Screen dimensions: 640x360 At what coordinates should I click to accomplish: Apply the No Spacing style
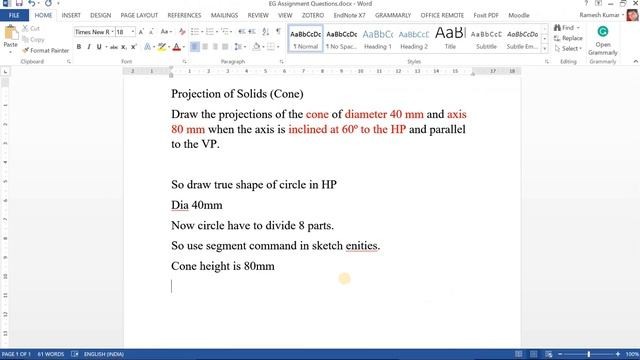click(341, 39)
